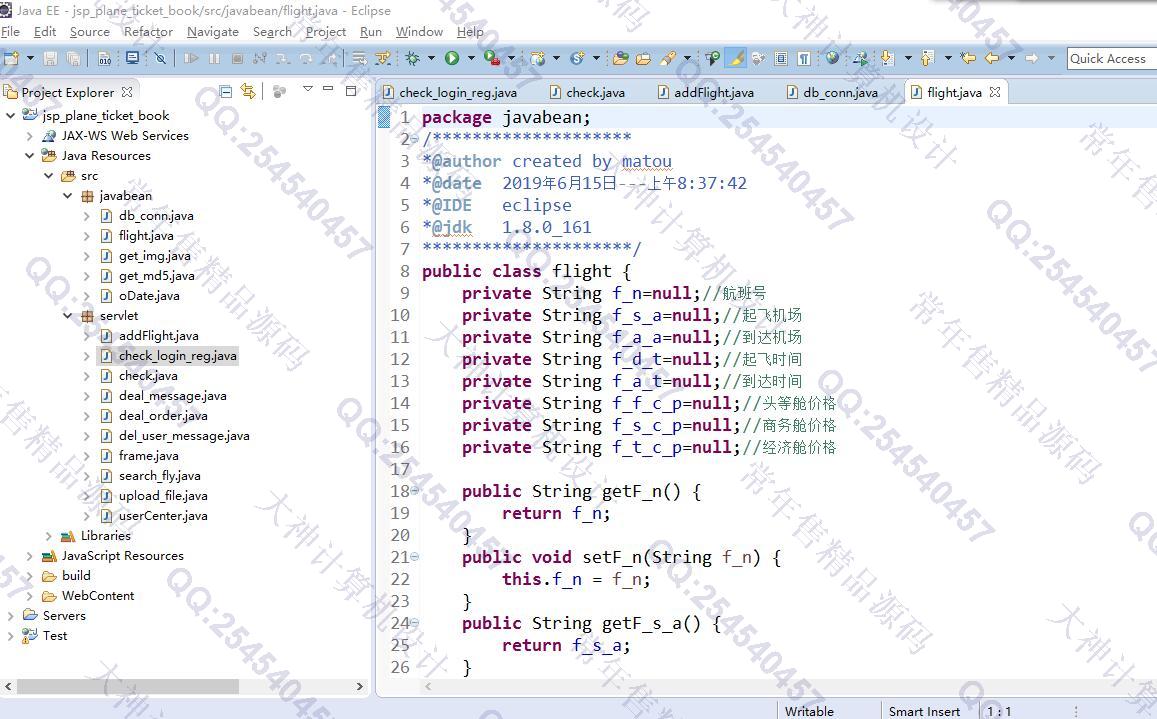1157x719 pixels.
Task: Click the Open Type icon
Action: [x=621, y=58]
